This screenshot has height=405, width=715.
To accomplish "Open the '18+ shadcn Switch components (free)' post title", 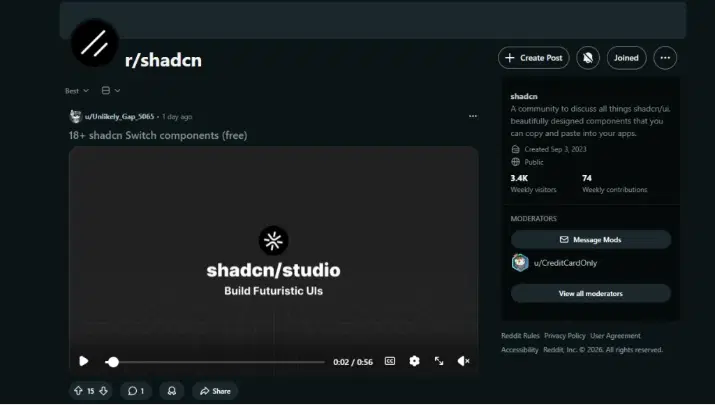I will pyautogui.click(x=158, y=135).
